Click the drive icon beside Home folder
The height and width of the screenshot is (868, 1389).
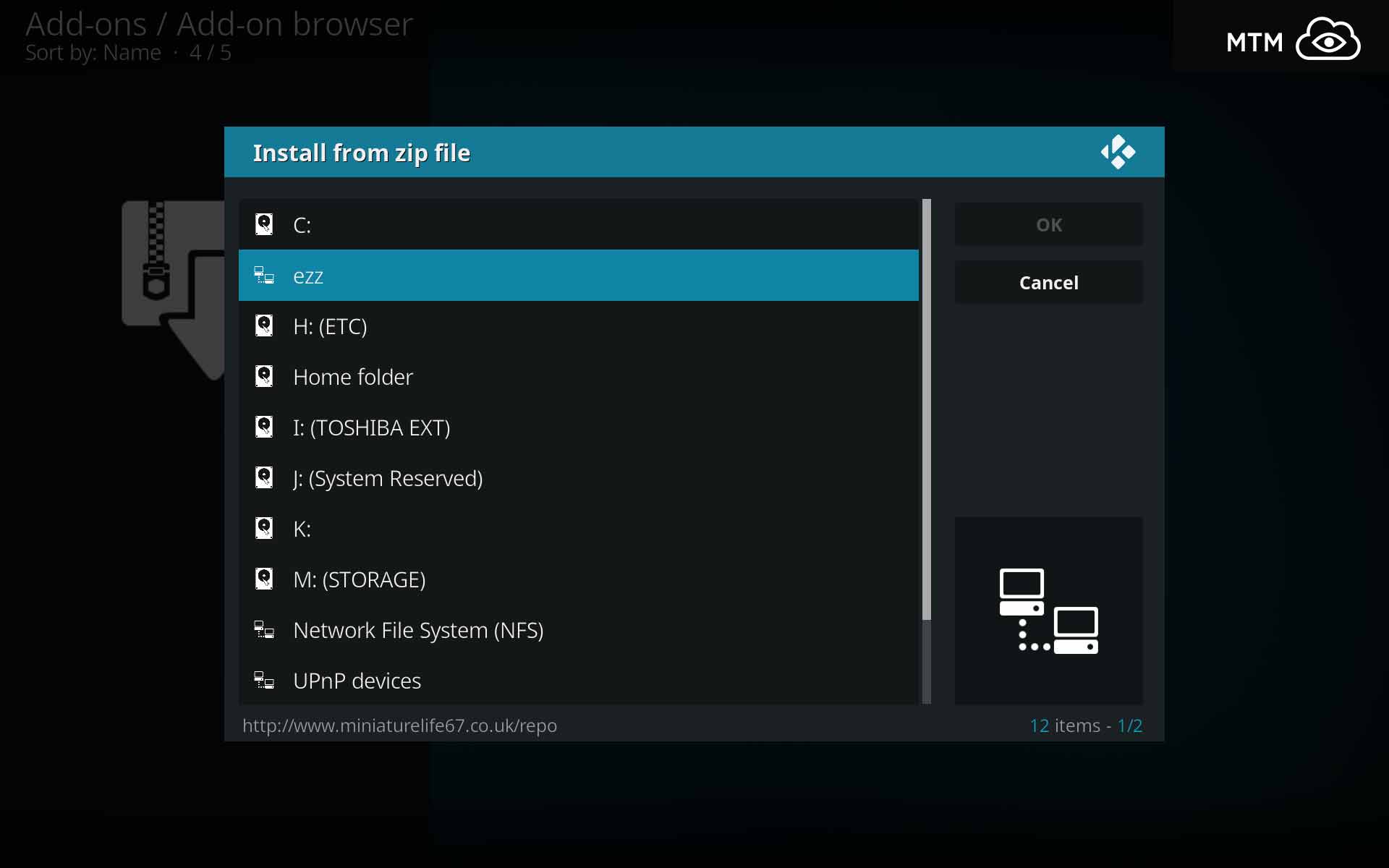click(x=264, y=376)
